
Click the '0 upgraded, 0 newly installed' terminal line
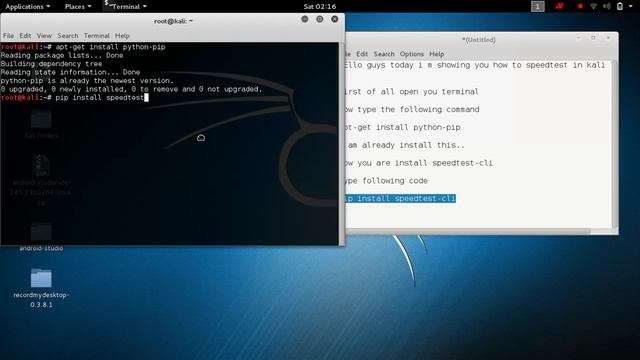[x=131, y=89]
